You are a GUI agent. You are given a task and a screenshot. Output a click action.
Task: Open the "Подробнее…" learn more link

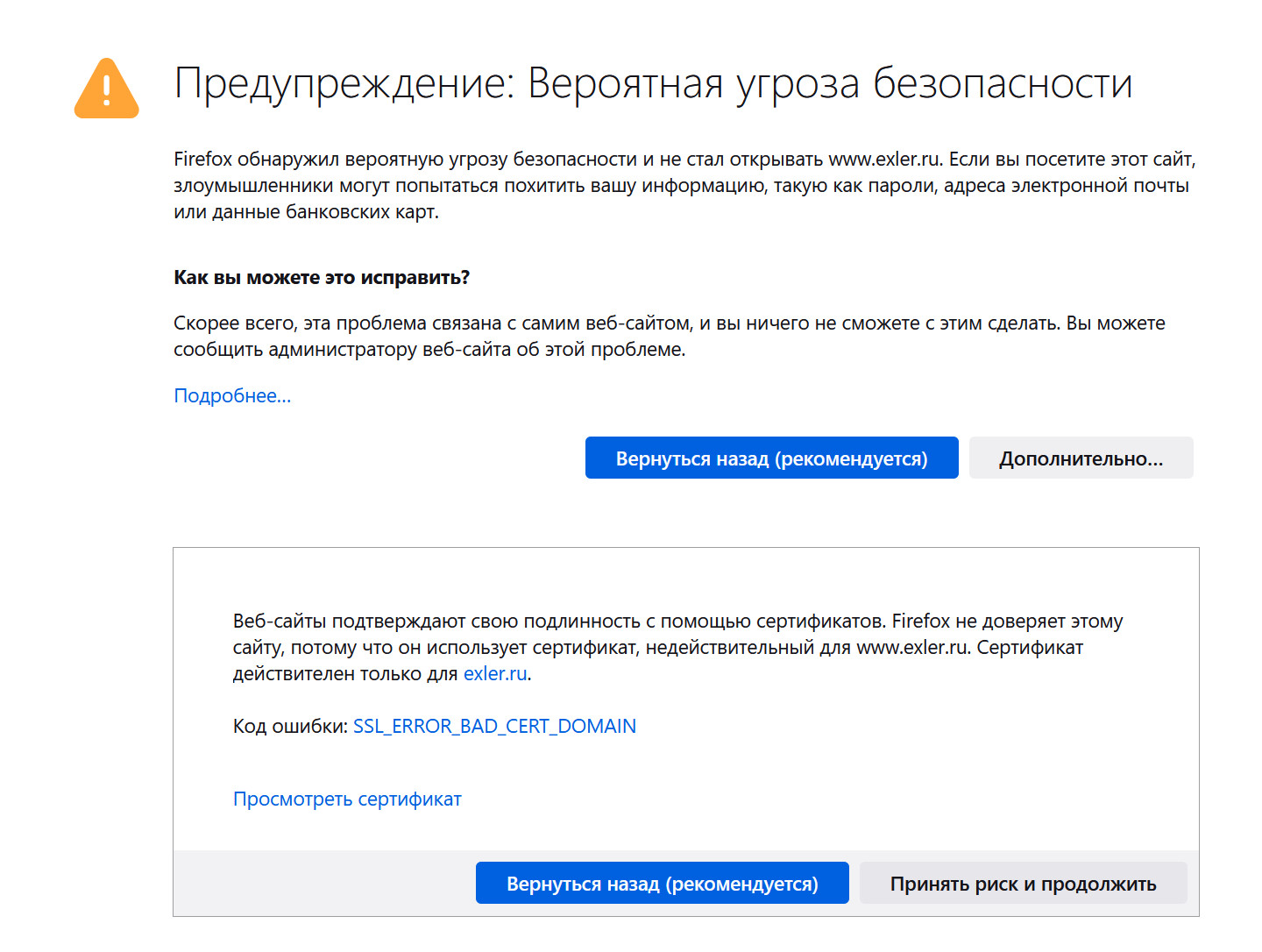click(232, 396)
